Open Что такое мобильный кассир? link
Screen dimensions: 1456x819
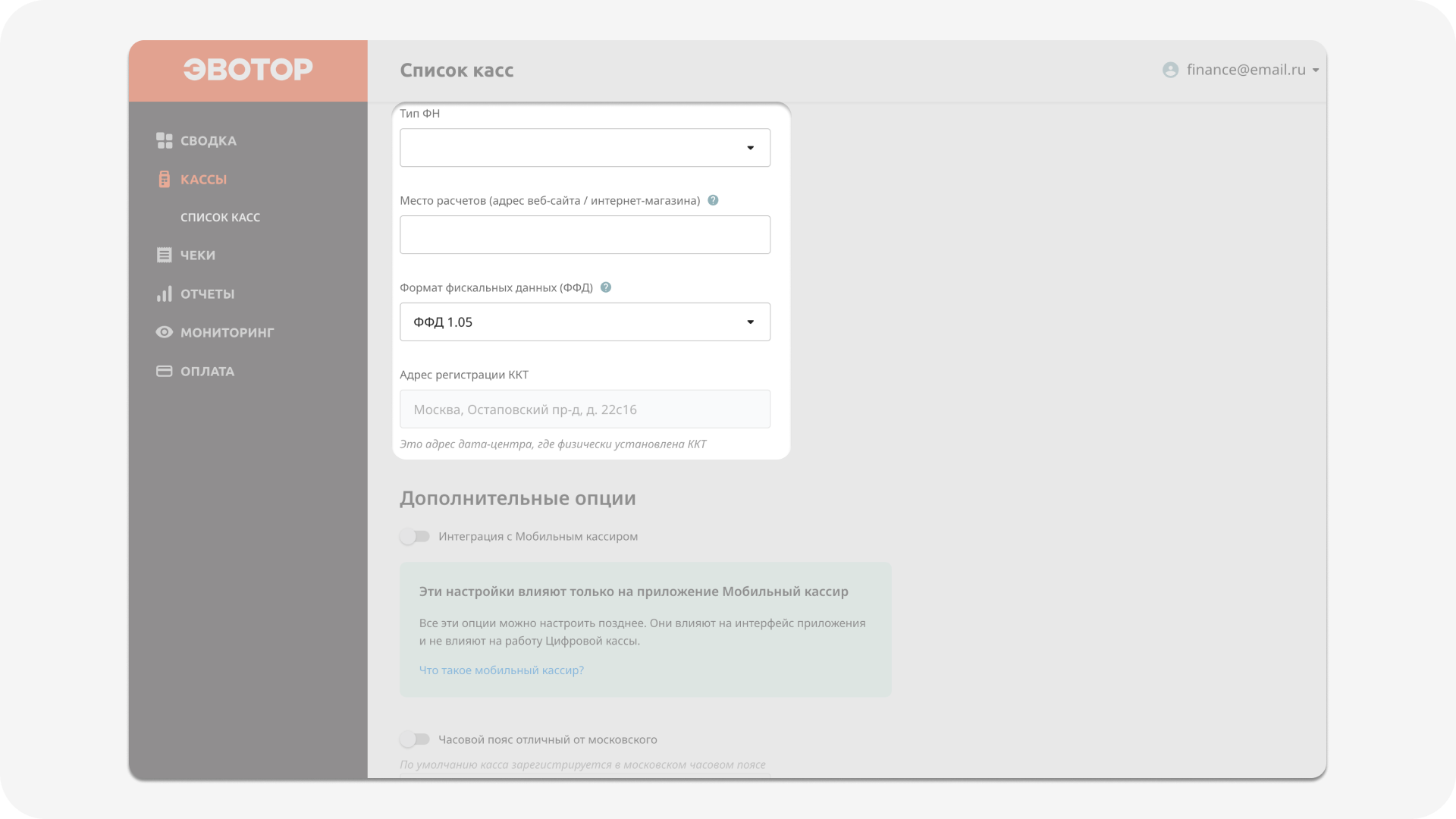coord(501,670)
